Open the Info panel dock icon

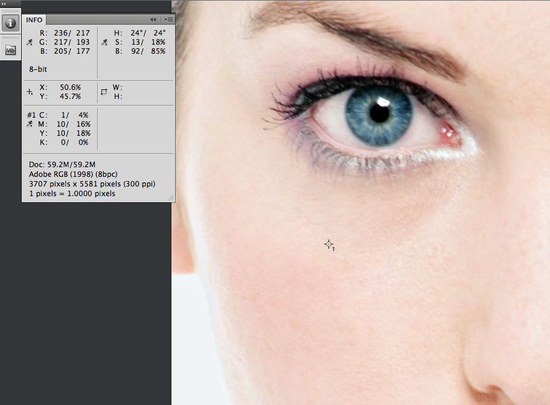point(10,23)
